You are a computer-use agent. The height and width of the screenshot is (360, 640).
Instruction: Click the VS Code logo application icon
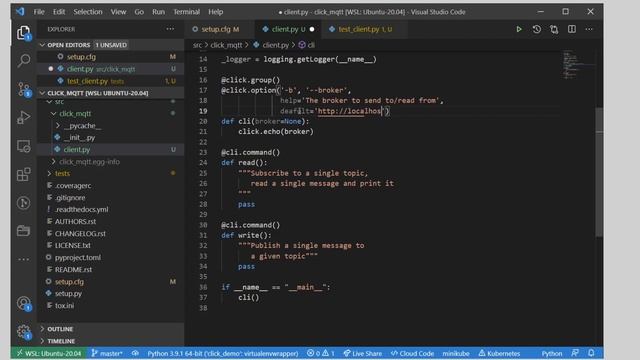[20, 12]
